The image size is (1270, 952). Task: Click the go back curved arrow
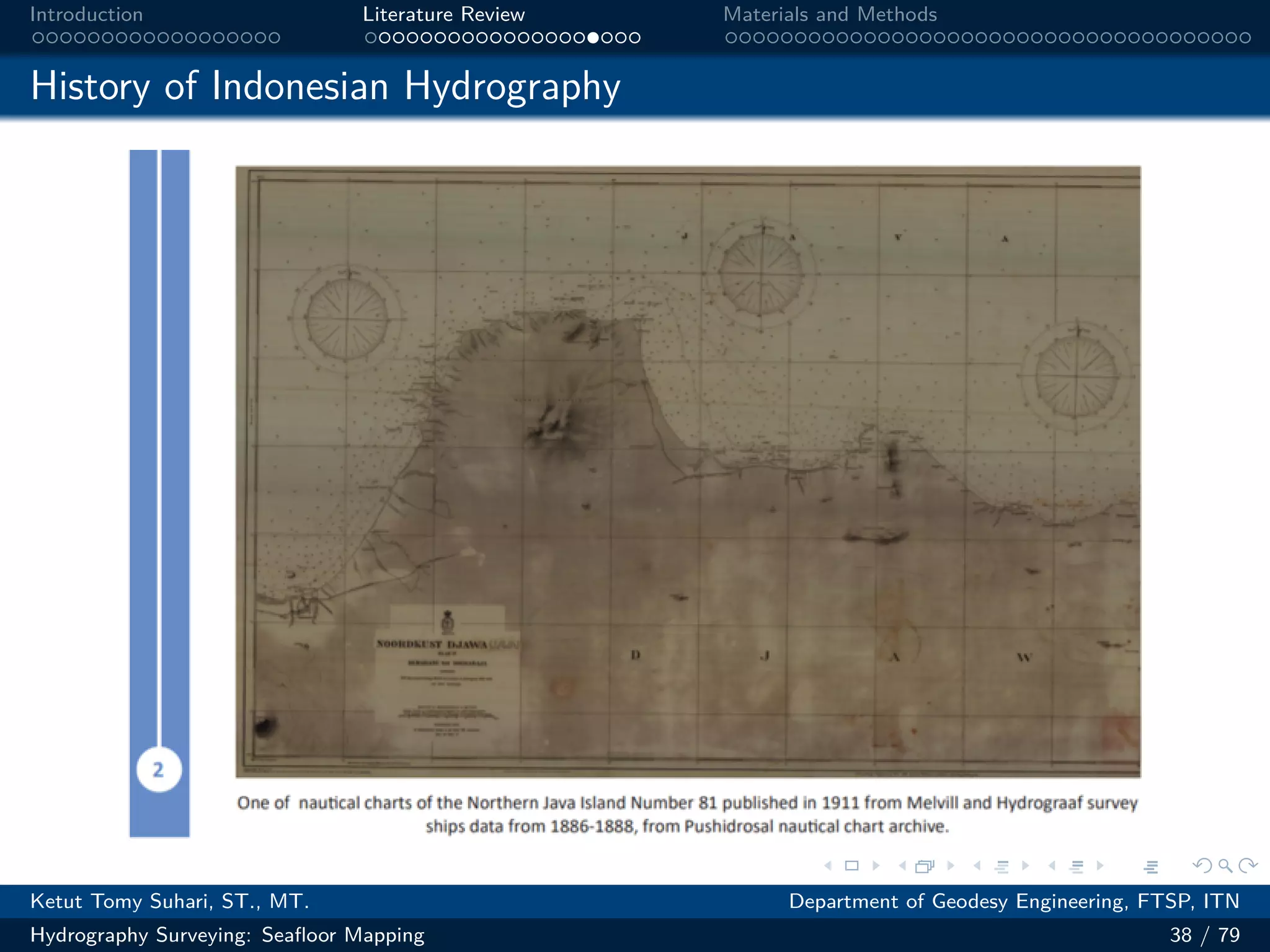point(1202,865)
